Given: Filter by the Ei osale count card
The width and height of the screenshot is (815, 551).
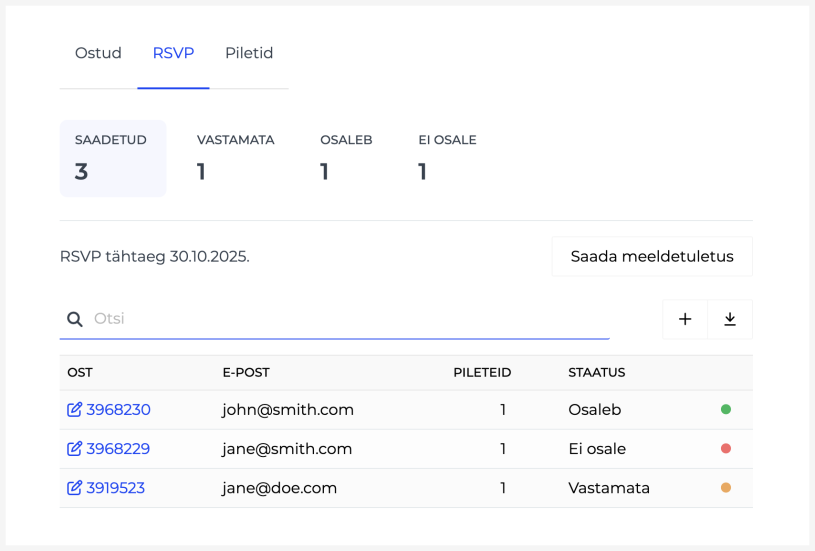Looking at the screenshot, I should point(447,158).
